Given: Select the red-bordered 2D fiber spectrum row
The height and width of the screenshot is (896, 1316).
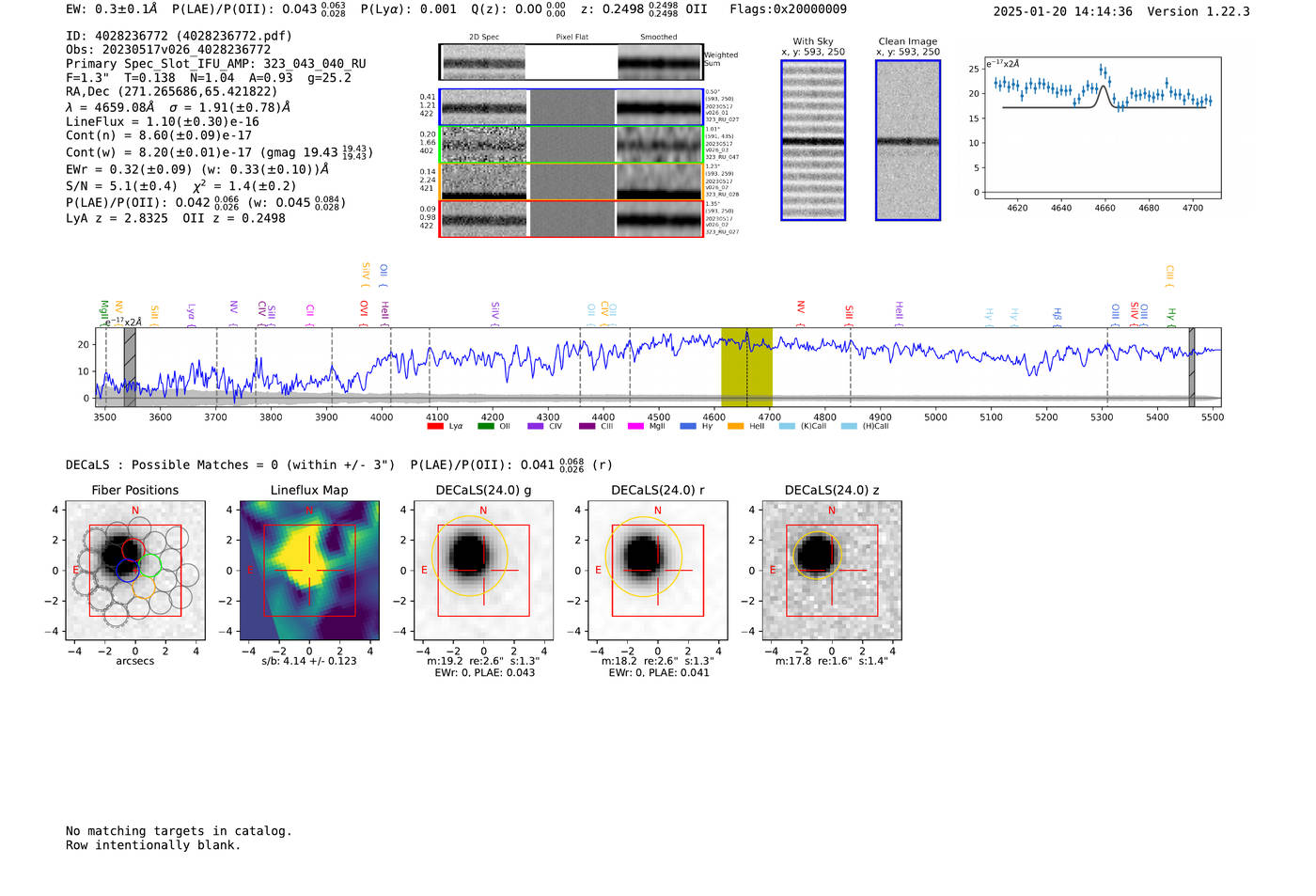Looking at the screenshot, I should tap(571, 219).
